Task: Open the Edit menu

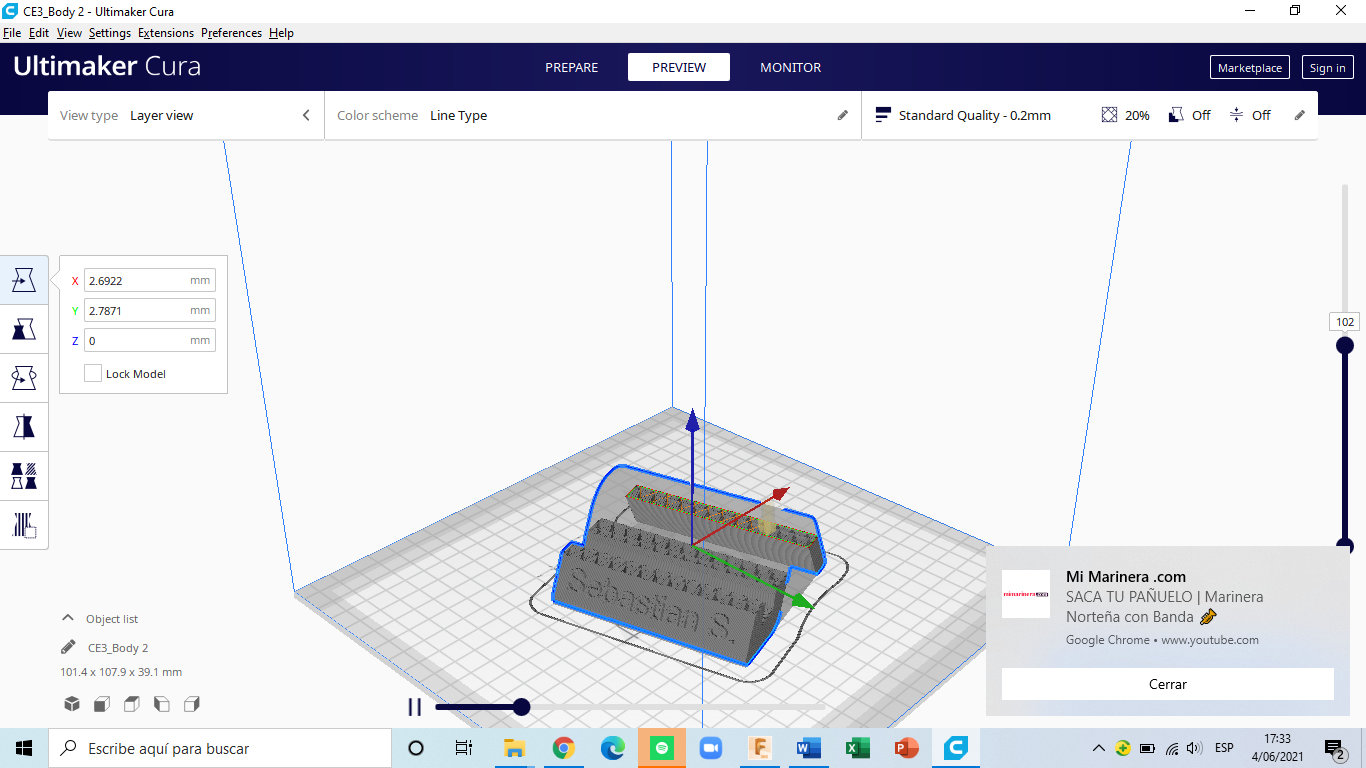Action: [x=39, y=33]
